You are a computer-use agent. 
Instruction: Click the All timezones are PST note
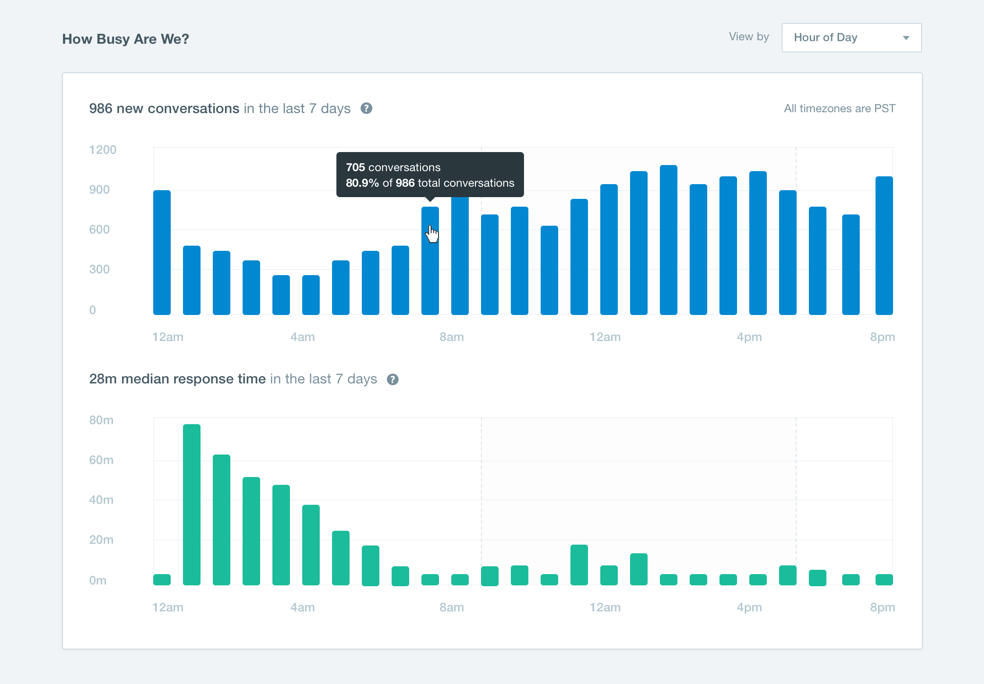tap(839, 108)
